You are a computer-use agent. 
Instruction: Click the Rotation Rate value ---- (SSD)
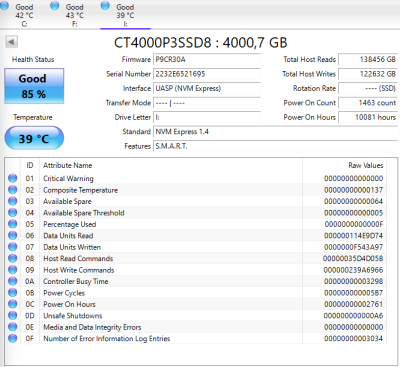[x=368, y=88]
